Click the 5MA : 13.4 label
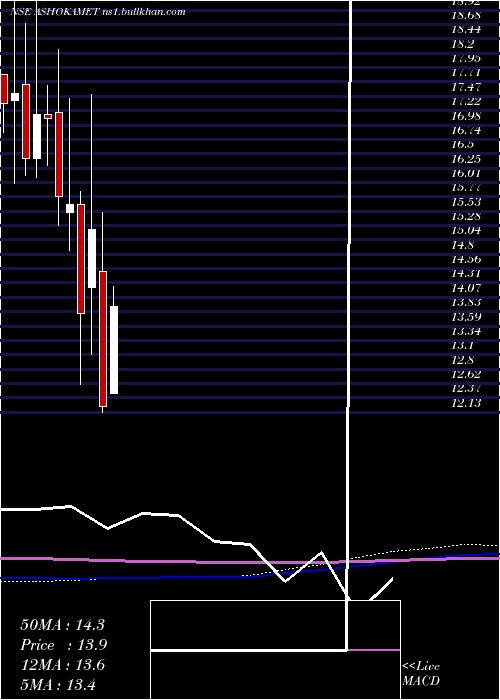 (x=58, y=684)
